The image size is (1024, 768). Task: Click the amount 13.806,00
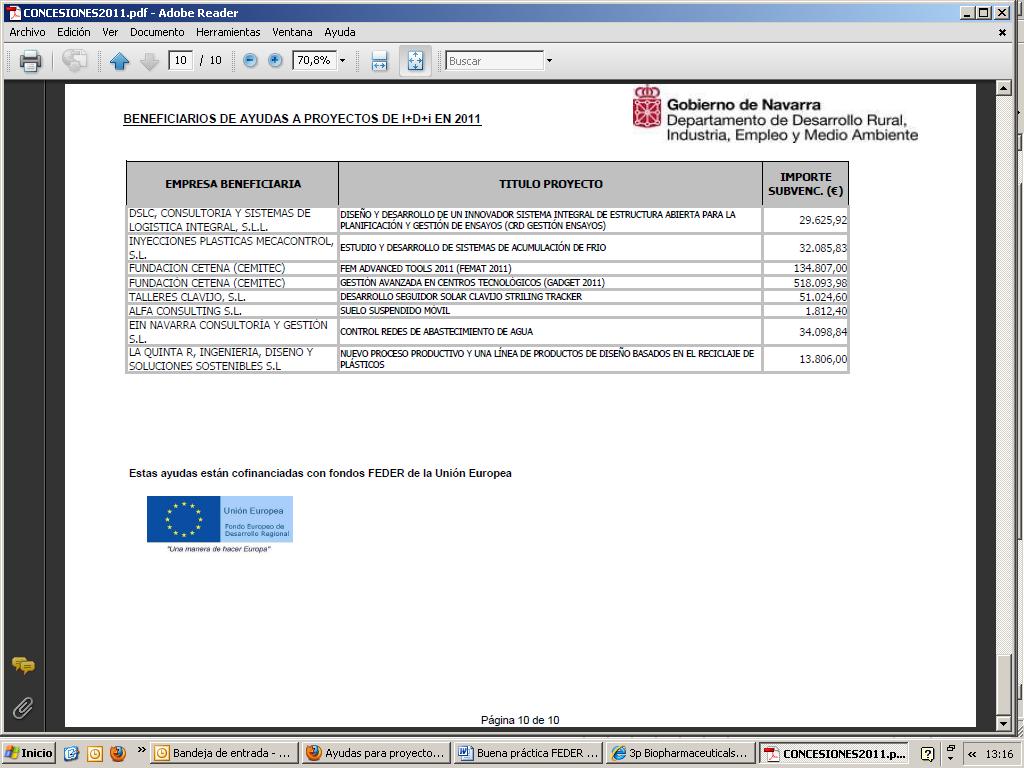(823, 359)
